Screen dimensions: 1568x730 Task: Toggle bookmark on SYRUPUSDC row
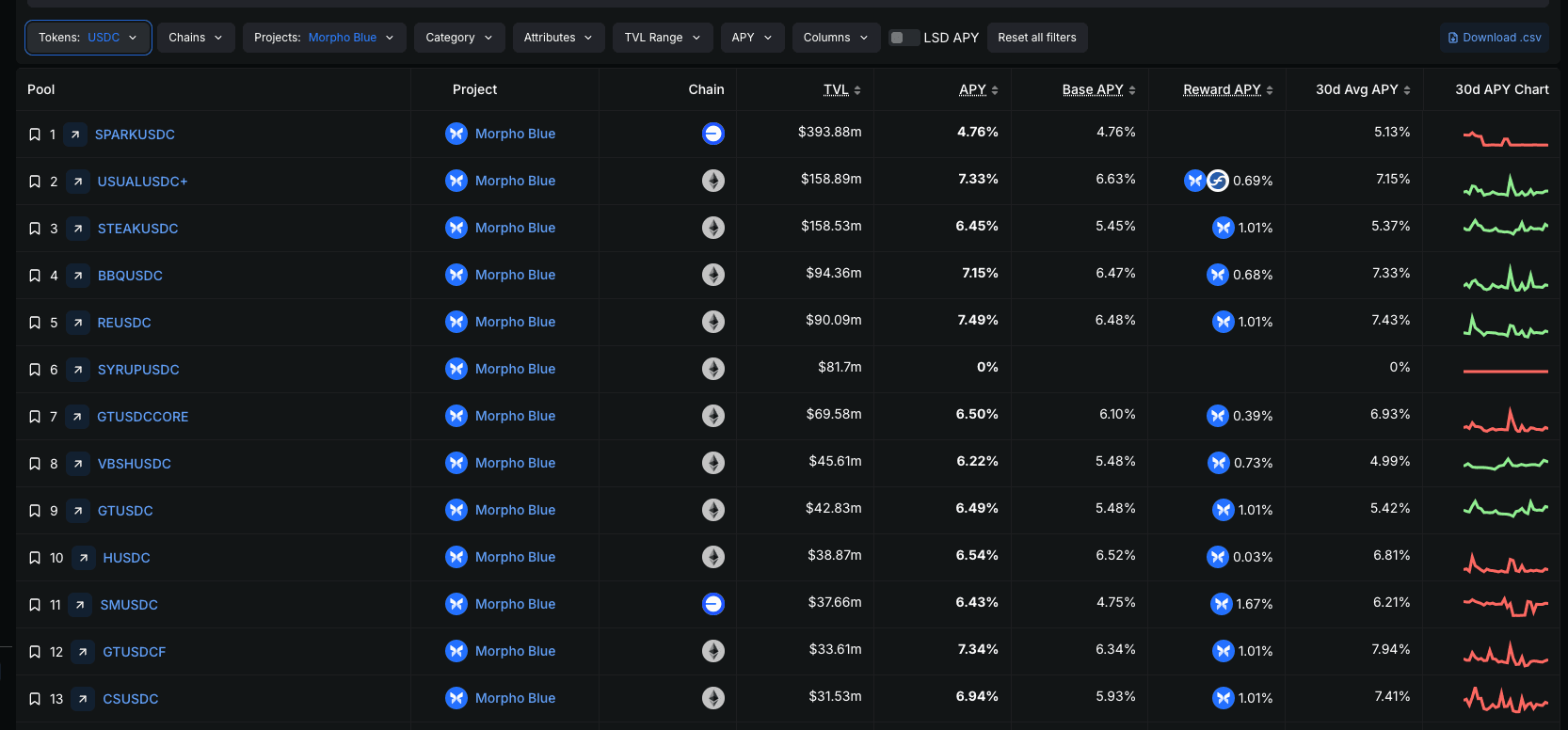pos(35,370)
